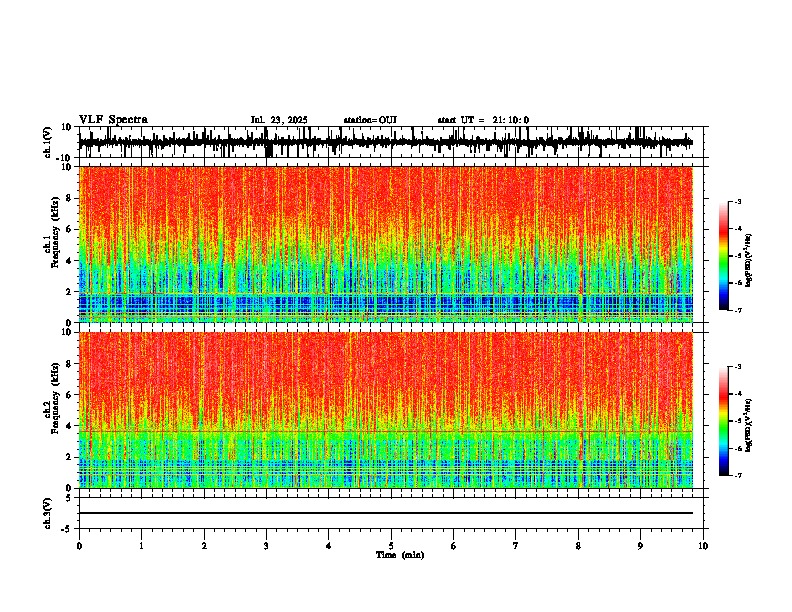
Task: Click the "-3" label on ch.1 colorbar
Action: (737, 201)
